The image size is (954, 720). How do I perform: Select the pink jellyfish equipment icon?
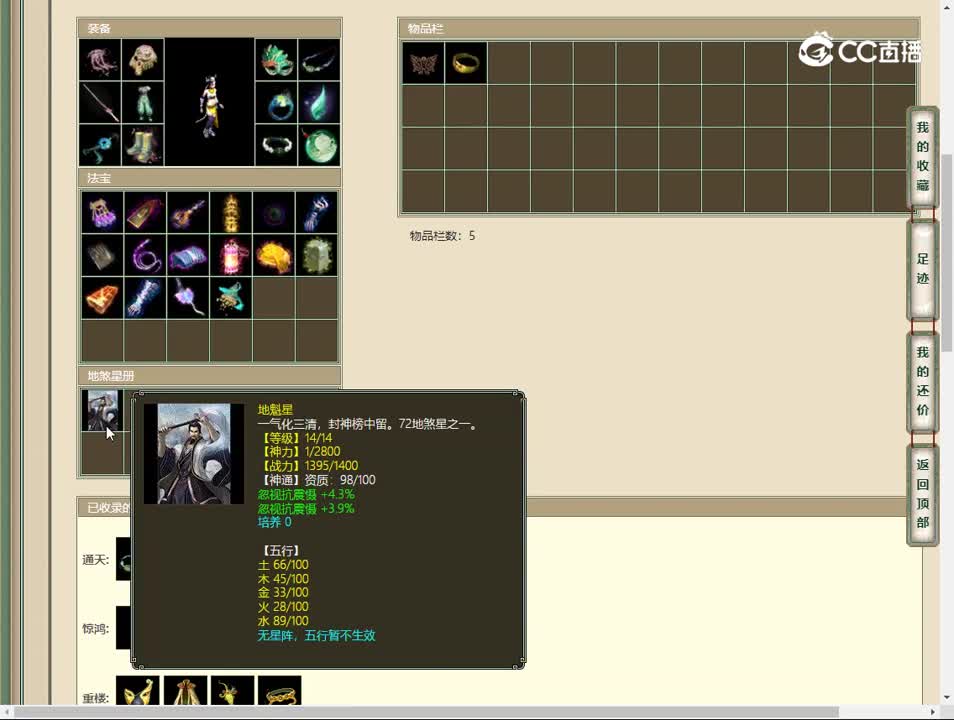(100, 60)
